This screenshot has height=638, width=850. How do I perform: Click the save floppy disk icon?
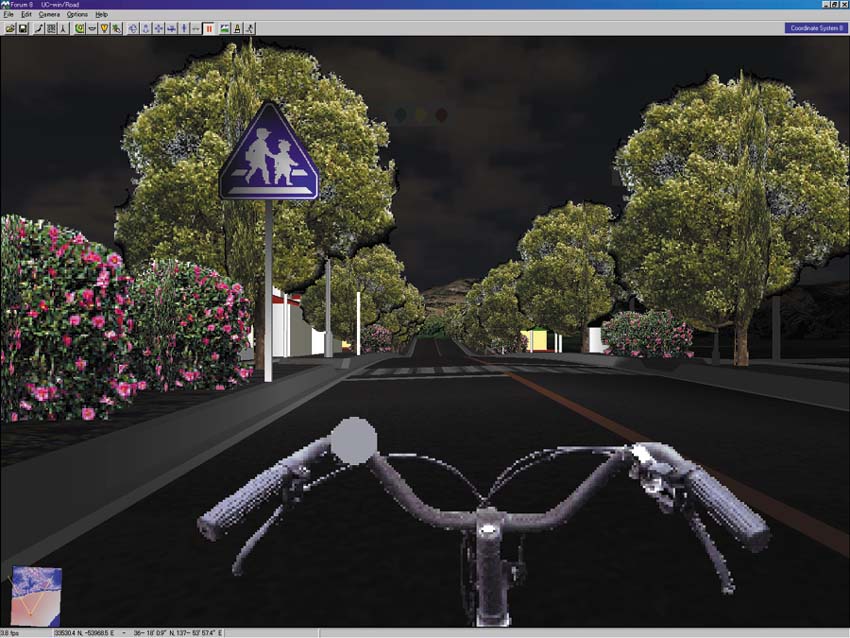click(x=23, y=29)
